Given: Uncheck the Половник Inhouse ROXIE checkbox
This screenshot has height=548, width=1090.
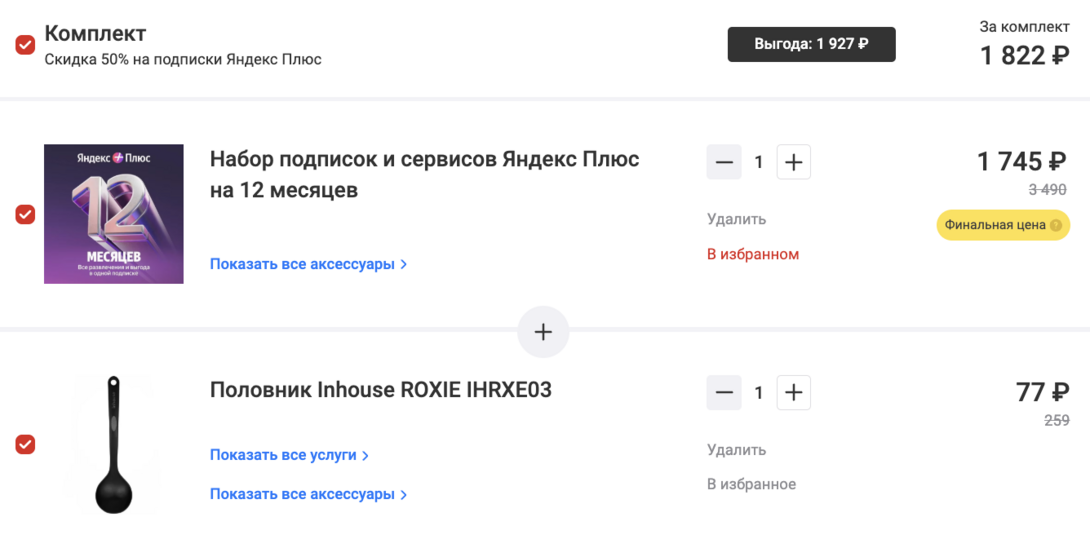Looking at the screenshot, I should pos(25,444).
